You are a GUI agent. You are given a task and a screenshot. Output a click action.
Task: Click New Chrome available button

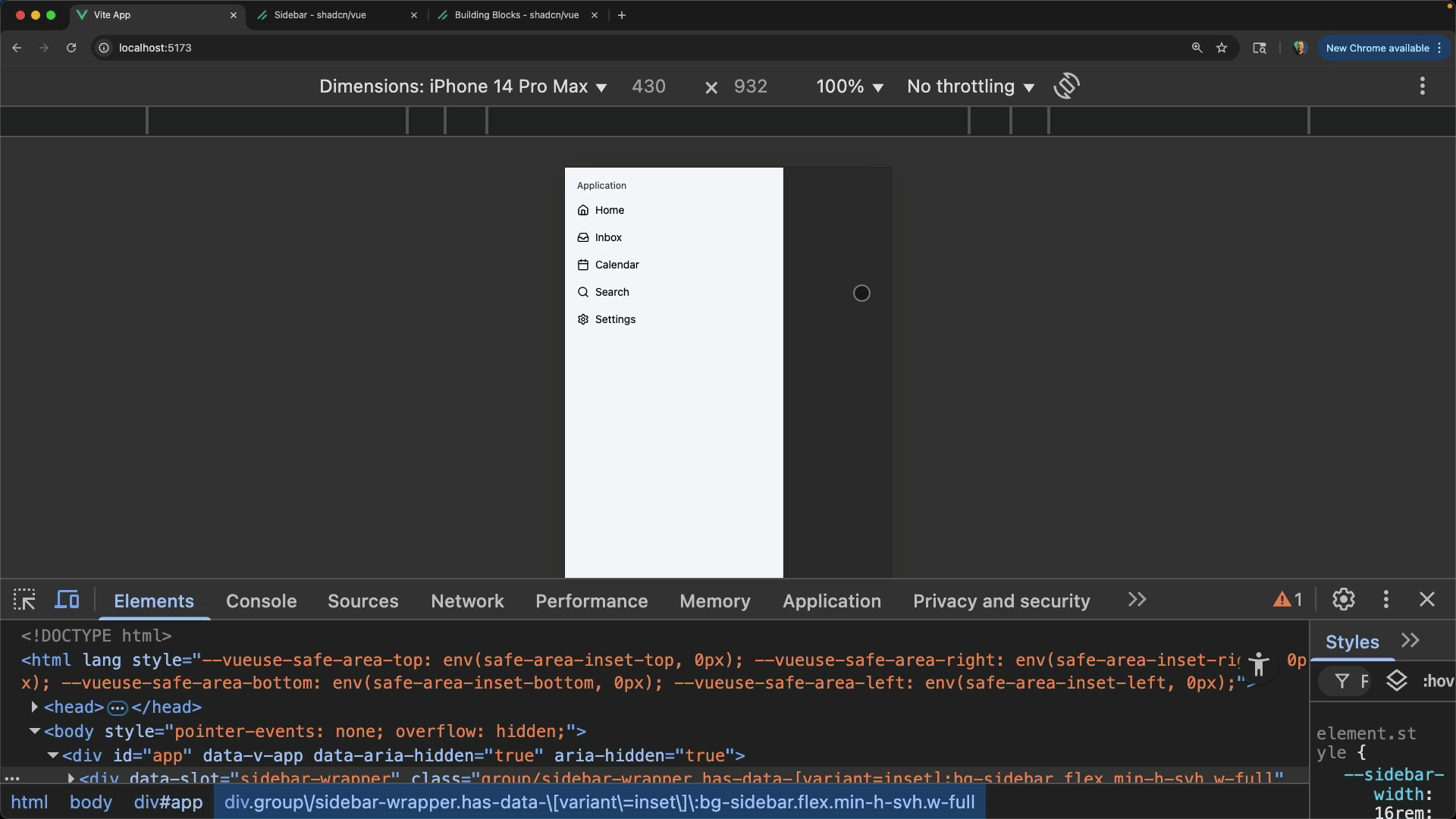tap(1383, 48)
